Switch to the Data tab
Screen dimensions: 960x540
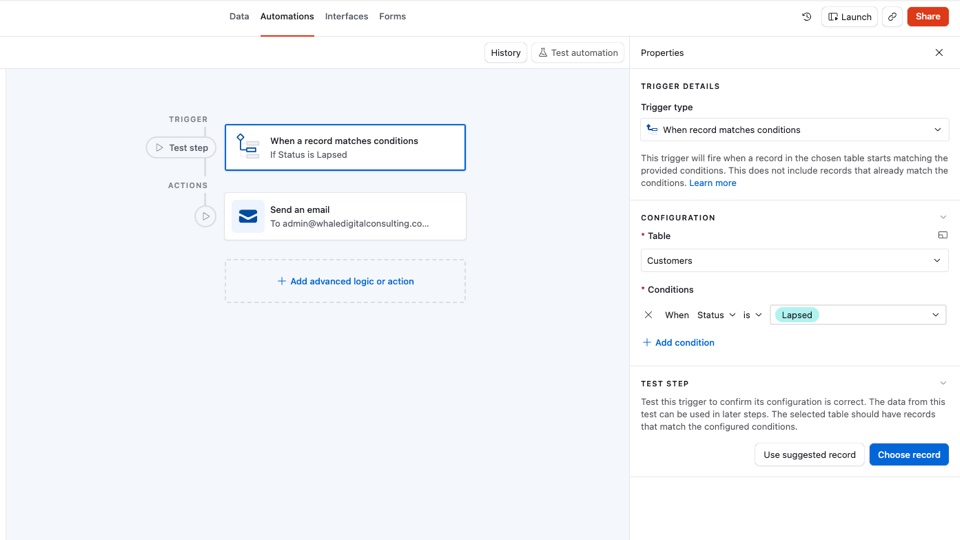point(239,17)
